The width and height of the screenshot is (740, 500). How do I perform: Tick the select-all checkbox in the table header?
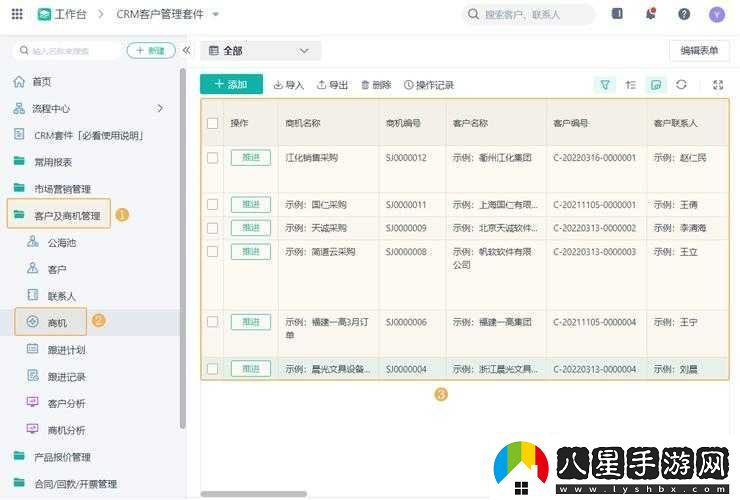(x=212, y=123)
